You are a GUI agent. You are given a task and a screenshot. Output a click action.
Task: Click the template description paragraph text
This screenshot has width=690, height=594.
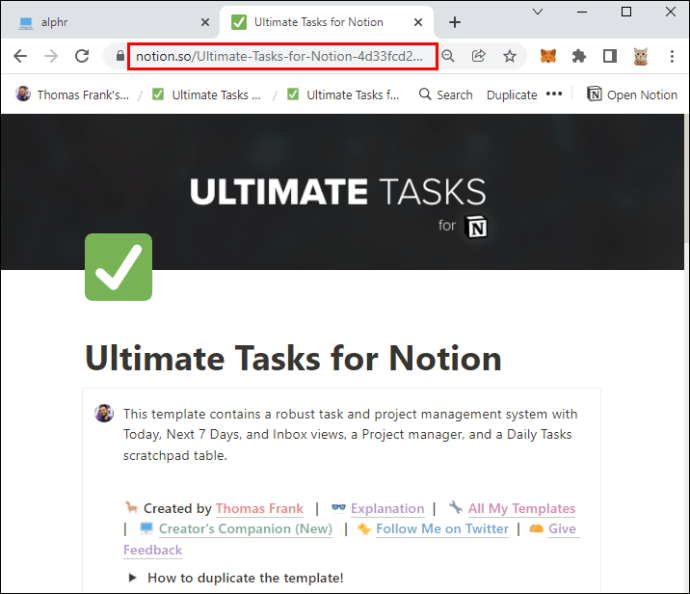pyautogui.click(x=350, y=435)
